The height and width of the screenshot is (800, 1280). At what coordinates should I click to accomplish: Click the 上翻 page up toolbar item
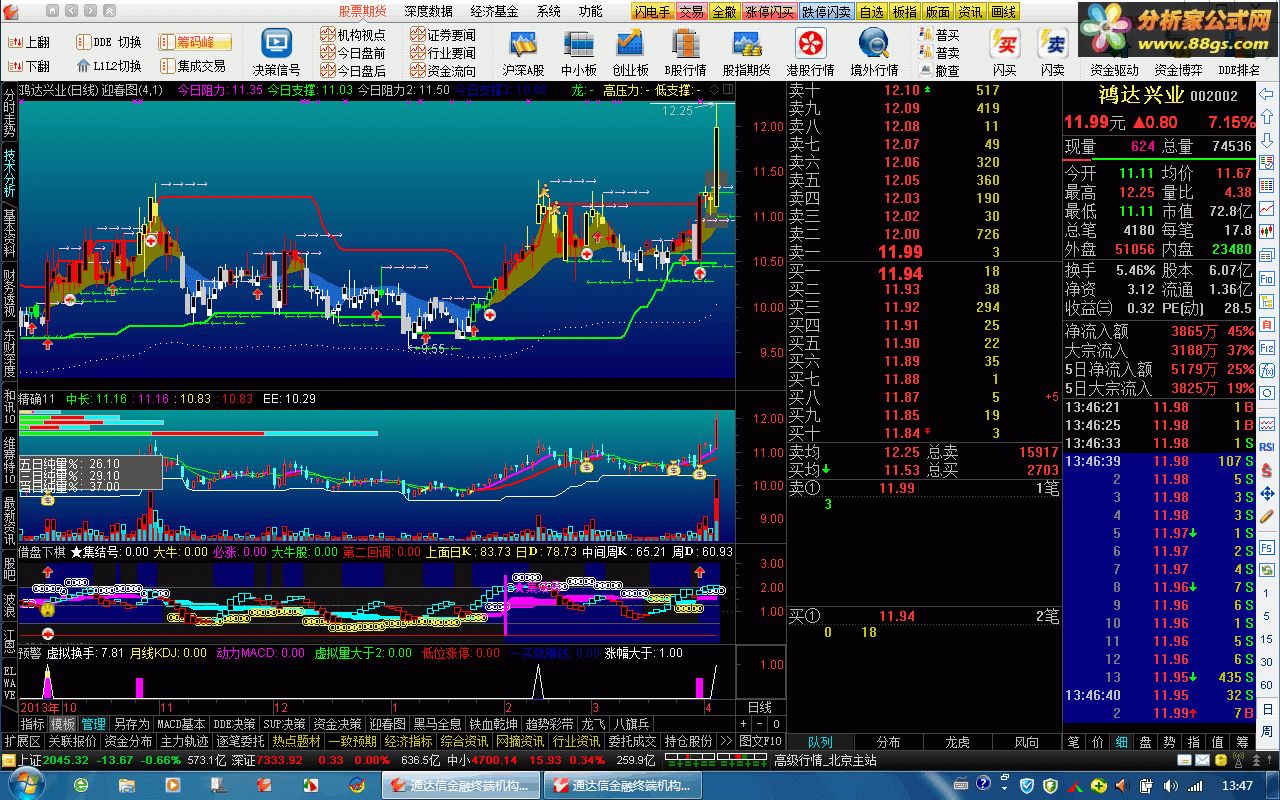(x=30, y=43)
